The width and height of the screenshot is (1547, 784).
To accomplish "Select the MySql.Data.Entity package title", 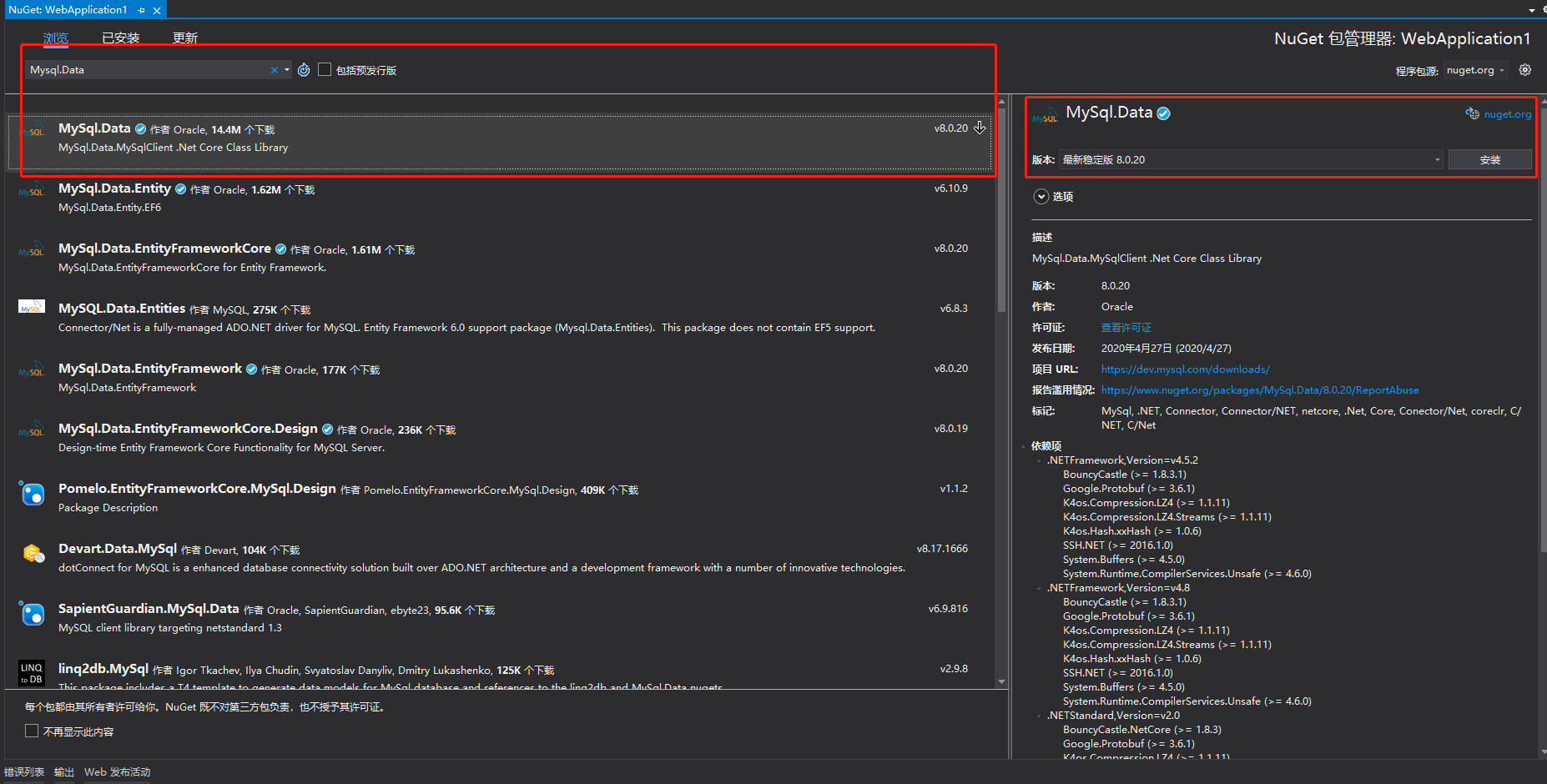I will pyautogui.click(x=114, y=188).
